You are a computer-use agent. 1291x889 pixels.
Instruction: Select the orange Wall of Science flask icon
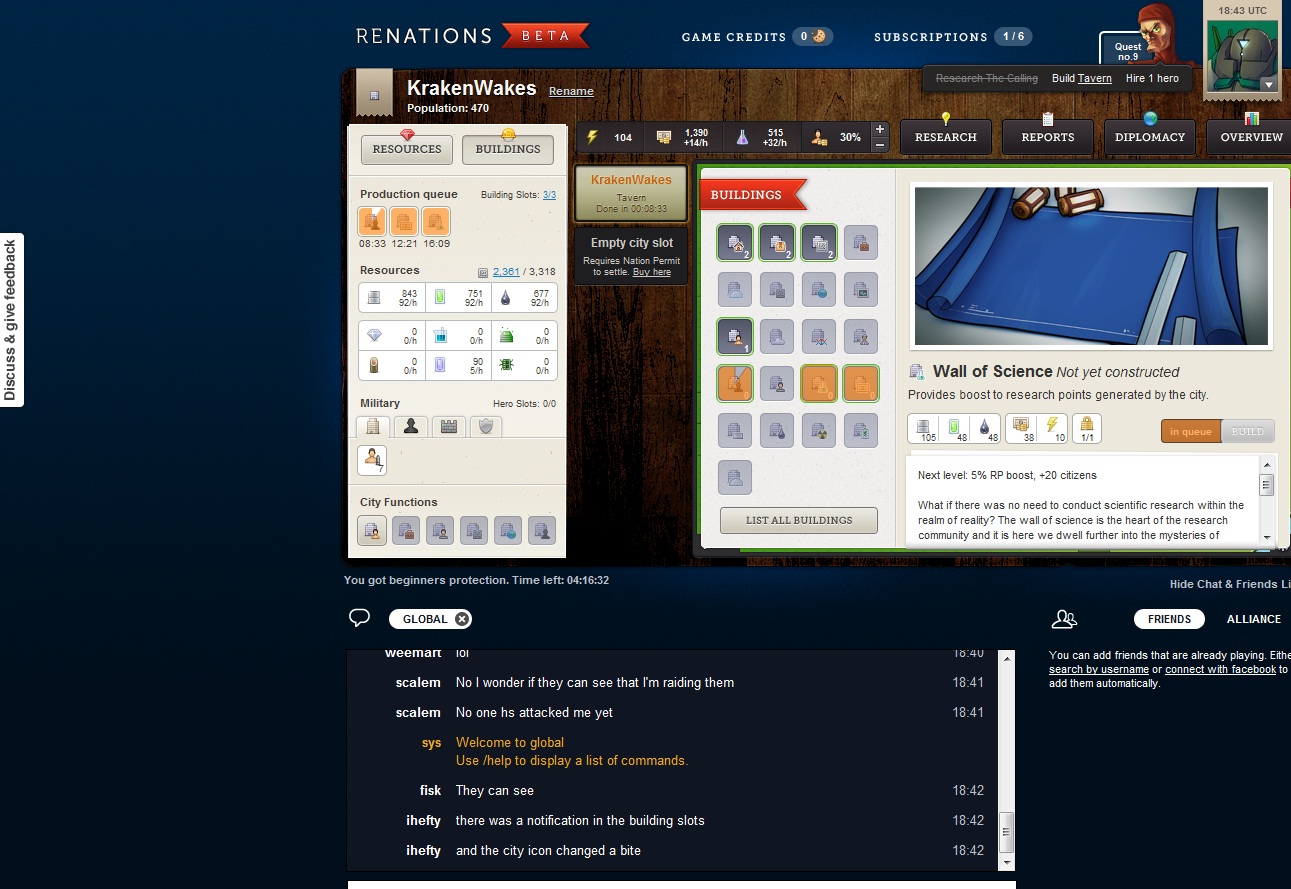pyautogui.click(x=819, y=384)
